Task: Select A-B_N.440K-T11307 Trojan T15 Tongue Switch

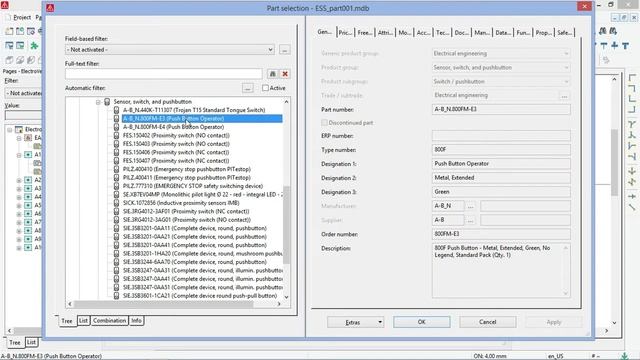Action: pos(194,110)
